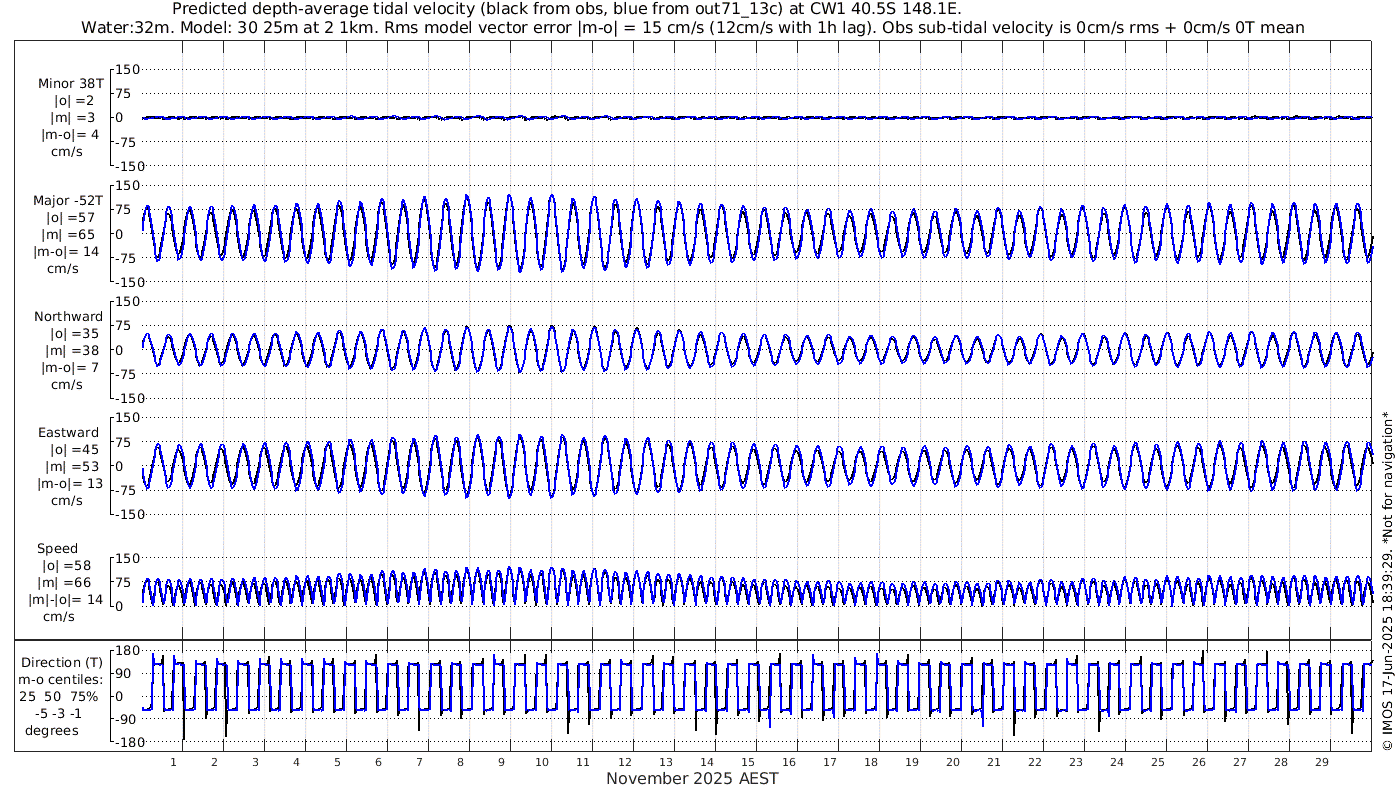Click the "|o| =57" value in Major panel
Image resolution: width=1400 pixels, height=800 pixels.
click(68, 217)
